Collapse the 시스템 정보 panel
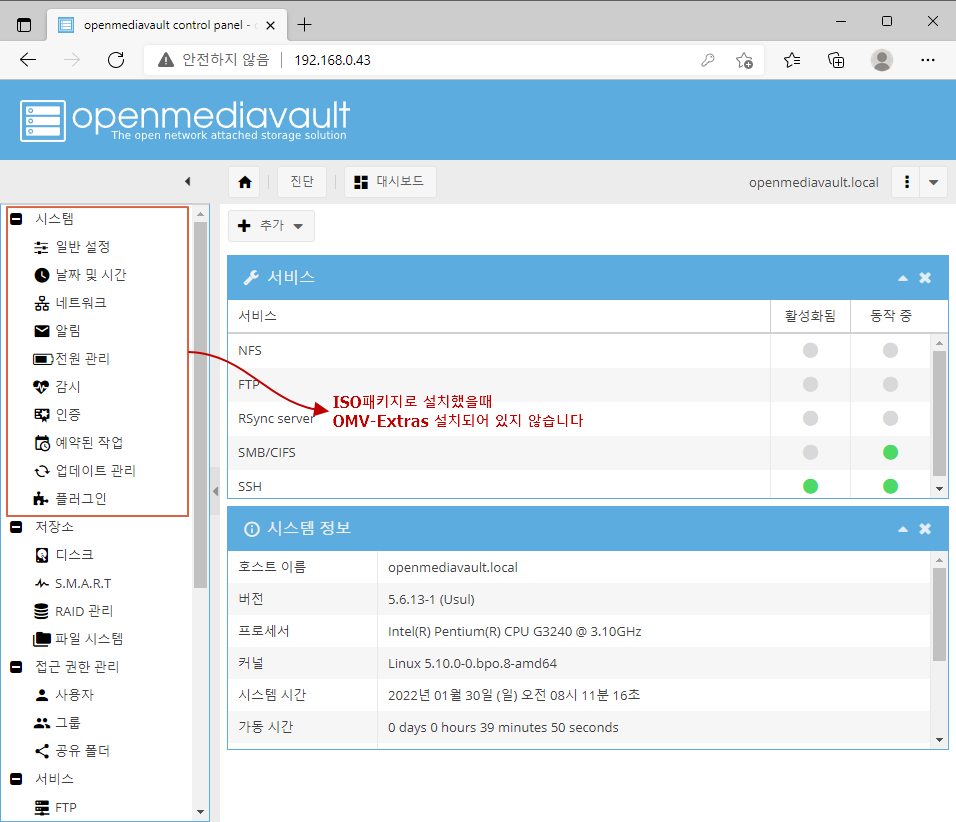This screenshot has width=956, height=822. point(903,529)
